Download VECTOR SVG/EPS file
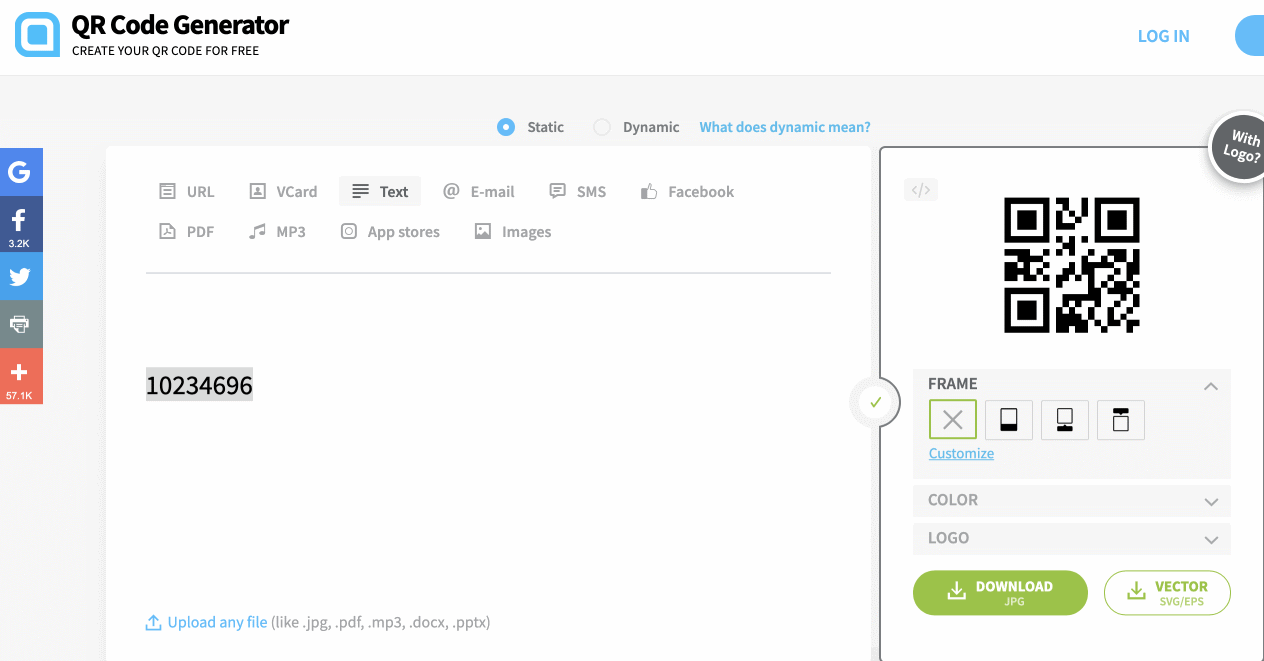The image size is (1264, 661). click(1167, 593)
